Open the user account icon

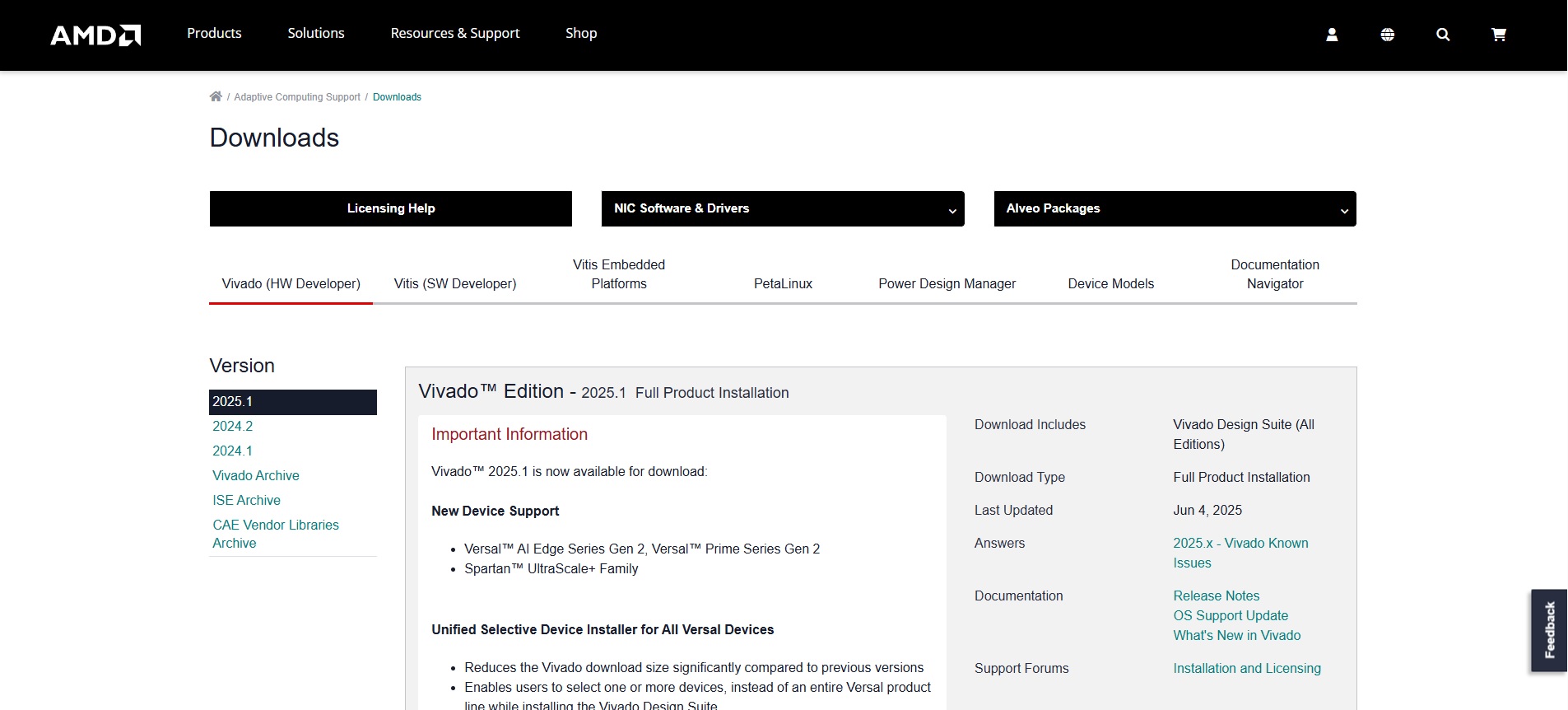(1332, 35)
